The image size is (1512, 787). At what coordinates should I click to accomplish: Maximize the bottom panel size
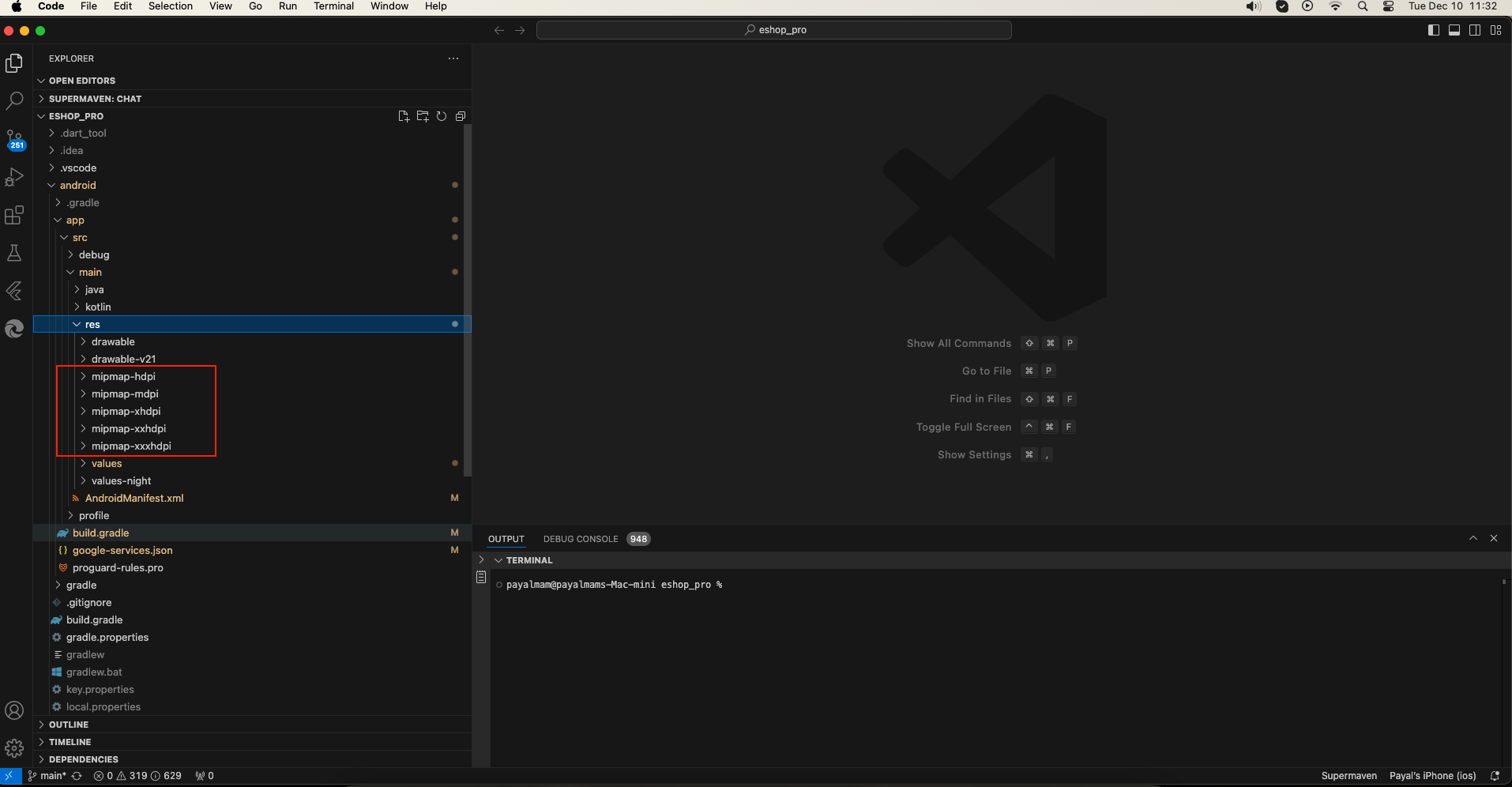click(1473, 538)
